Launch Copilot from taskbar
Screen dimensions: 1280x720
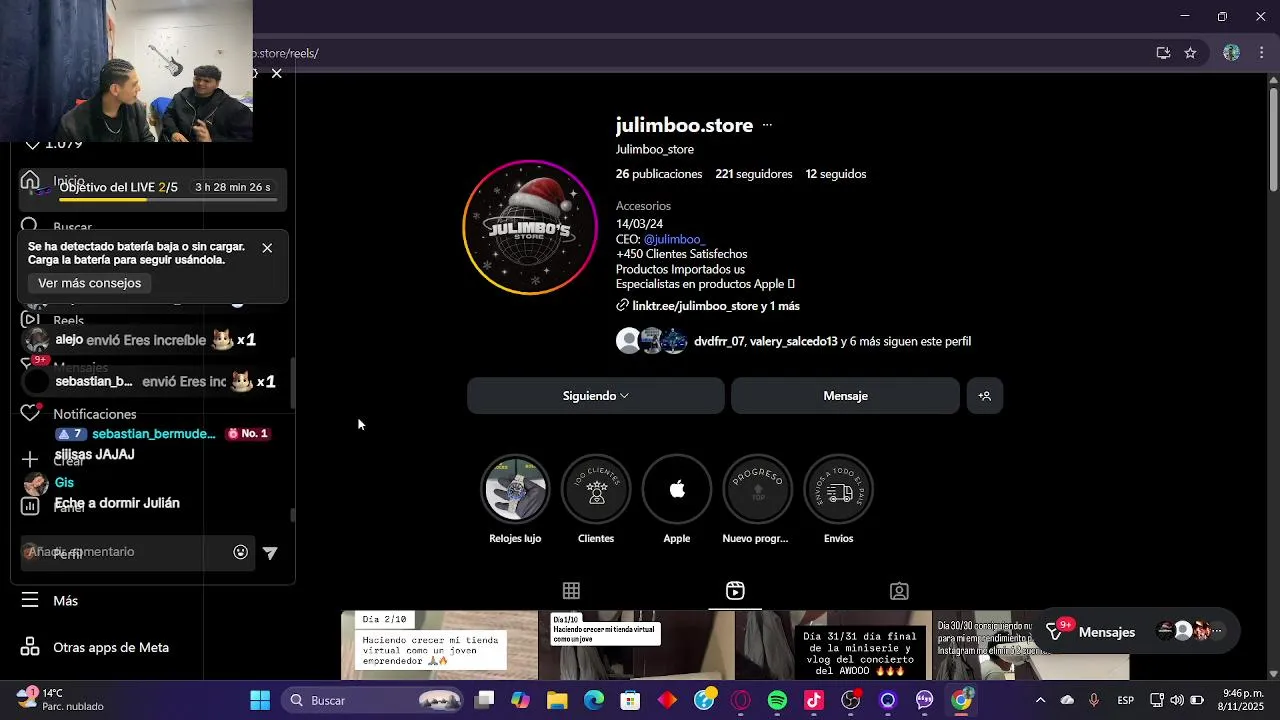click(x=520, y=700)
